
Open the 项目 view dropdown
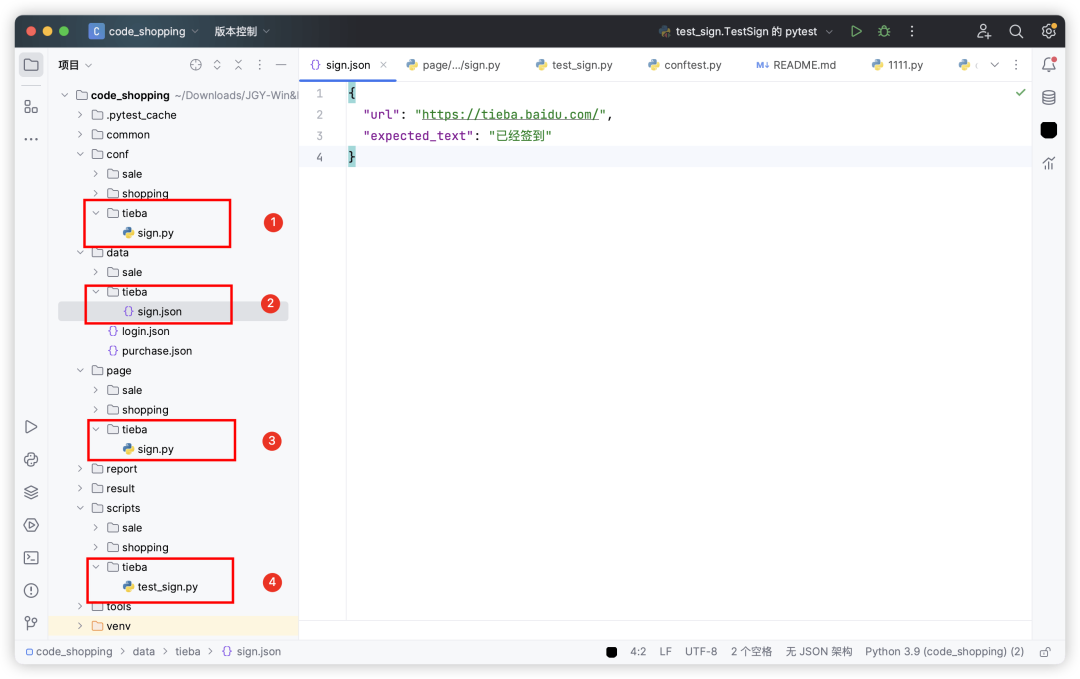[x=75, y=65]
